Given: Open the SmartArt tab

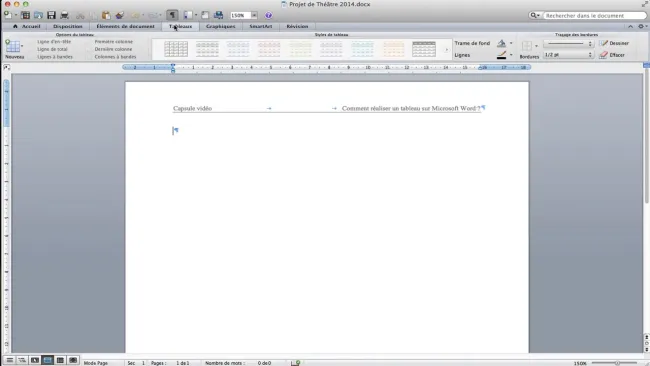Looking at the screenshot, I should [261, 26].
